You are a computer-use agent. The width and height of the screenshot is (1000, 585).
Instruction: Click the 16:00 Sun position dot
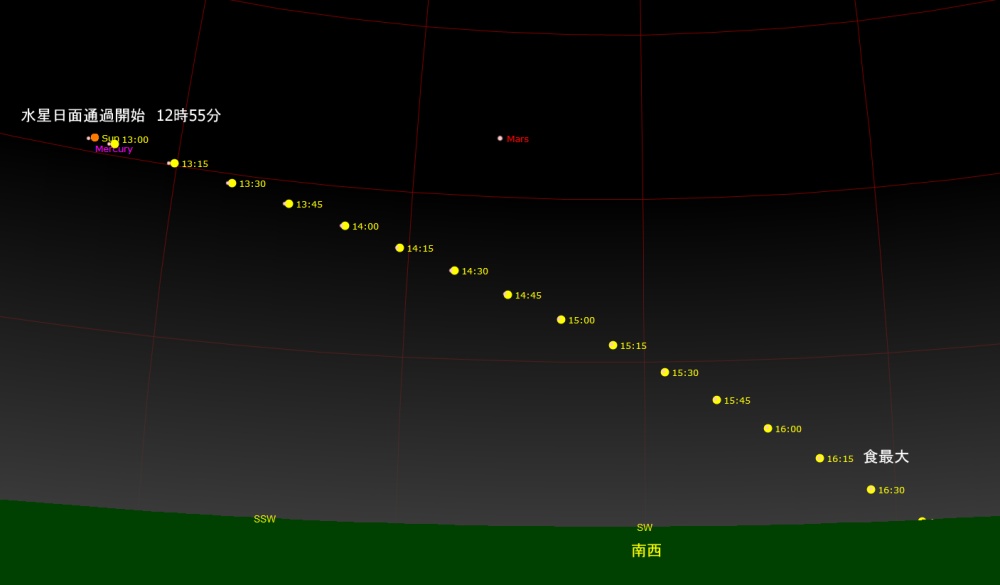[x=768, y=428]
